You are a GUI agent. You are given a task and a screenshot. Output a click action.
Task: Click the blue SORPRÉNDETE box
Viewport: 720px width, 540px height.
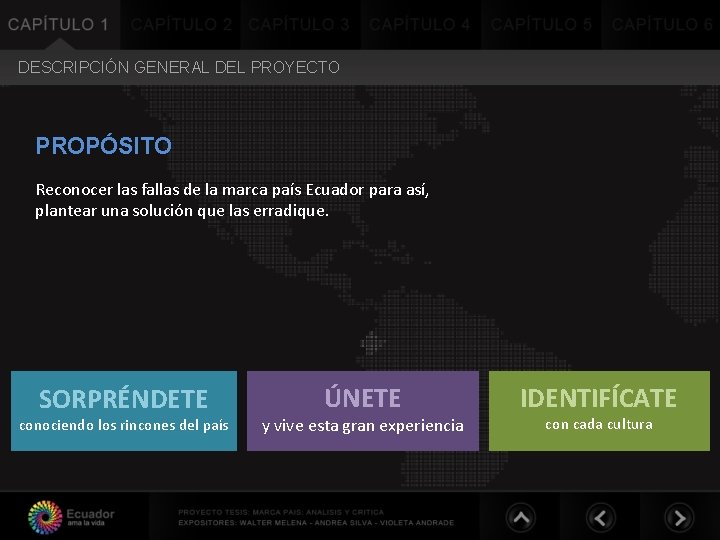coord(124,411)
